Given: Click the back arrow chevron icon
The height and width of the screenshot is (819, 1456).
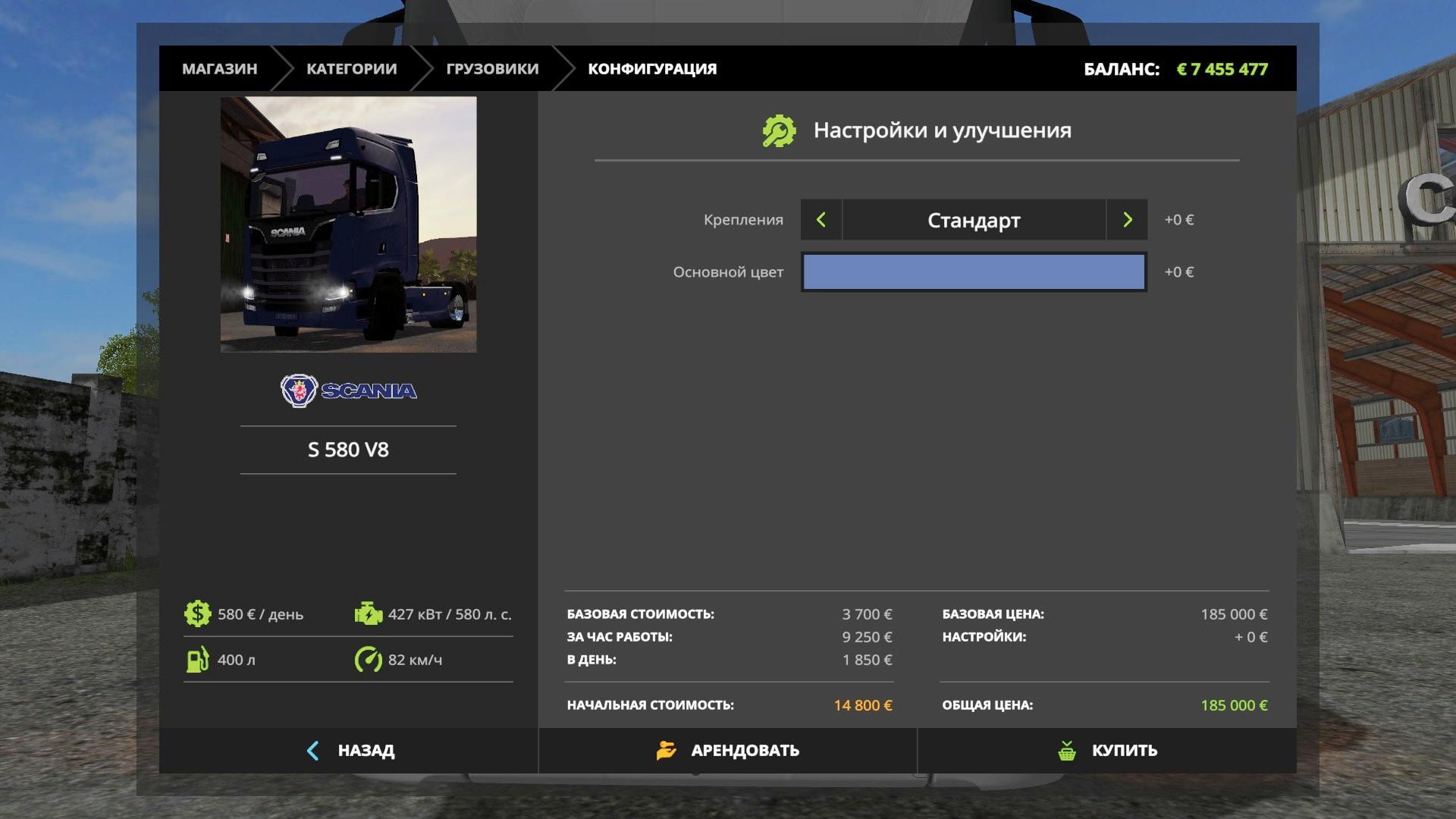Looking at the screenshot, I should click(x=312, y=751).
